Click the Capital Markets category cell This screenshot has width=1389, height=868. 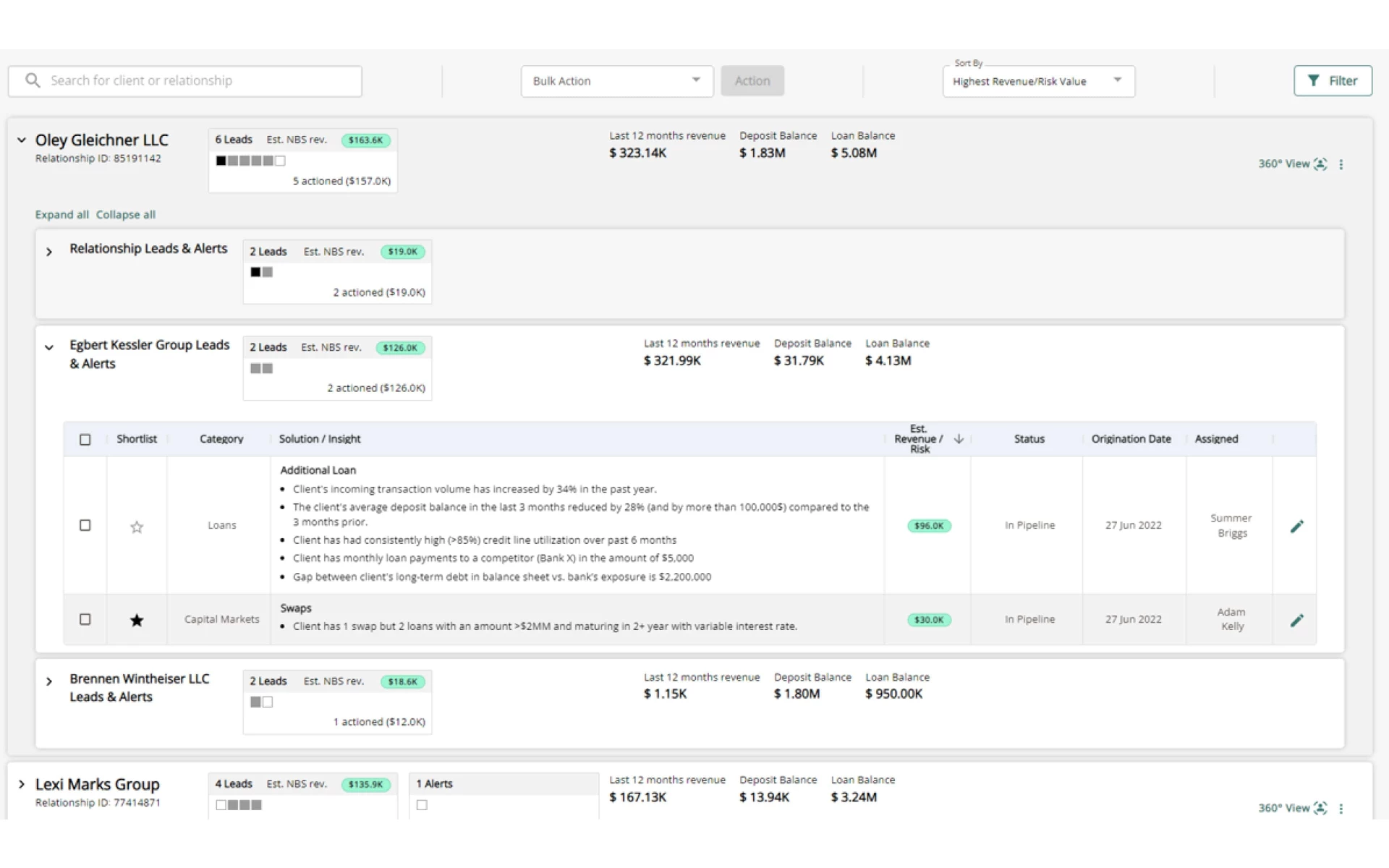pyautogui.click(x=221, y=619)
